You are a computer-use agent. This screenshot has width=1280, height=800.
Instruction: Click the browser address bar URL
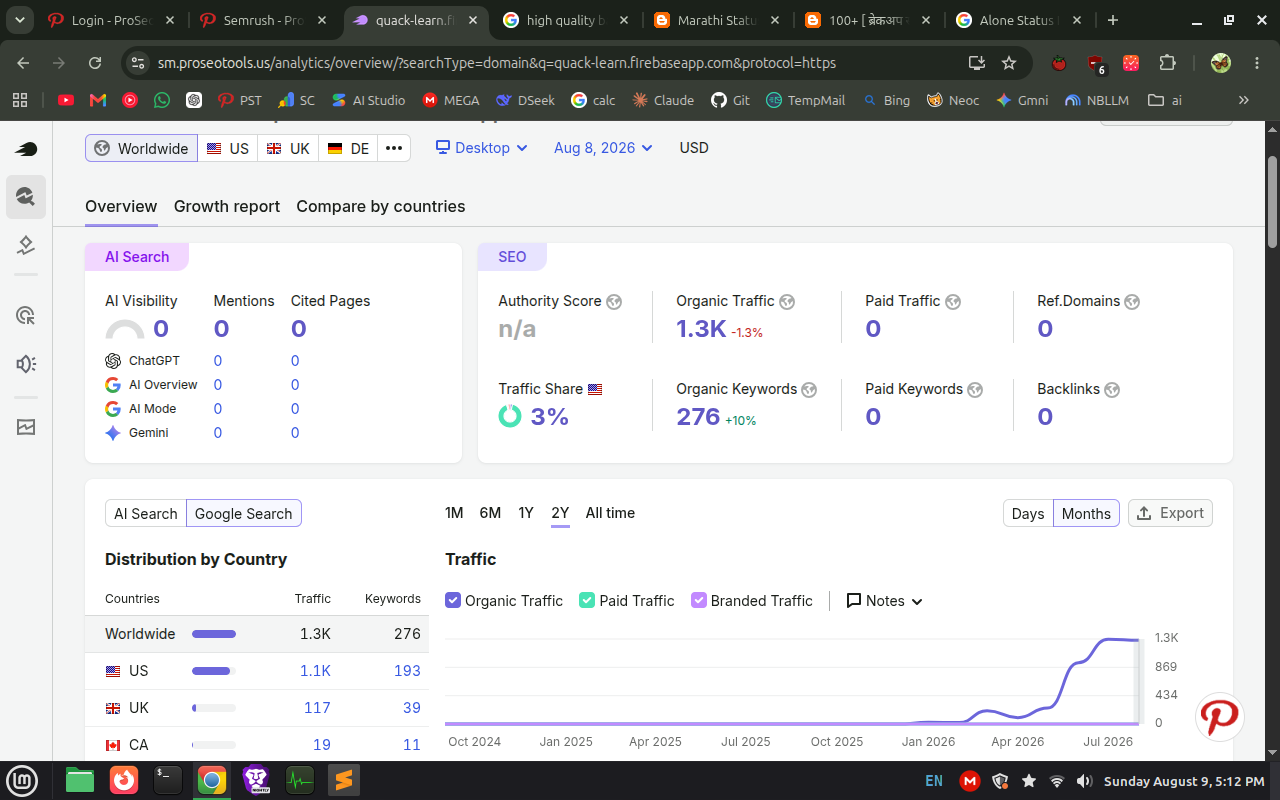(497, 63)
